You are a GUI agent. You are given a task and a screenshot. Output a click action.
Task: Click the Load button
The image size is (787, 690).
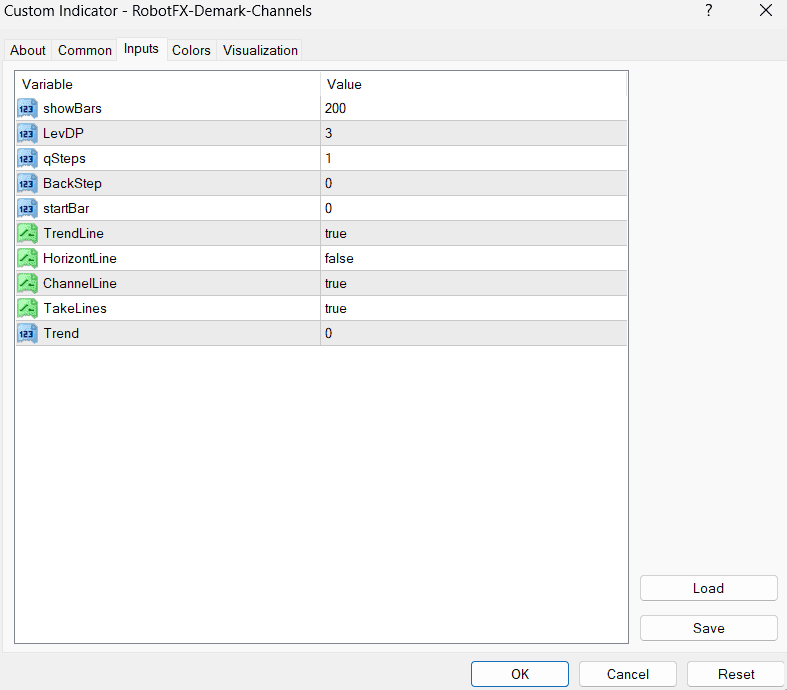pyautogui.click(x=708, y=588)
